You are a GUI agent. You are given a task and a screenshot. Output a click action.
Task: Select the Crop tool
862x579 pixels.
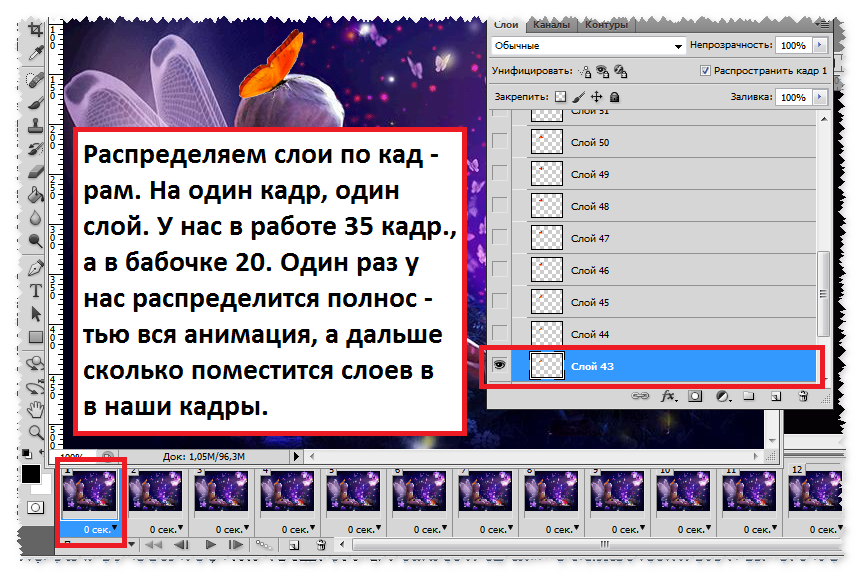click(36, 30)
